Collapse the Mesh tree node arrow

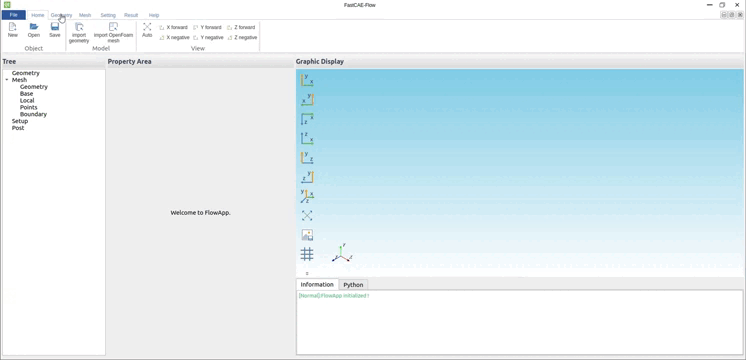[7, 80]
